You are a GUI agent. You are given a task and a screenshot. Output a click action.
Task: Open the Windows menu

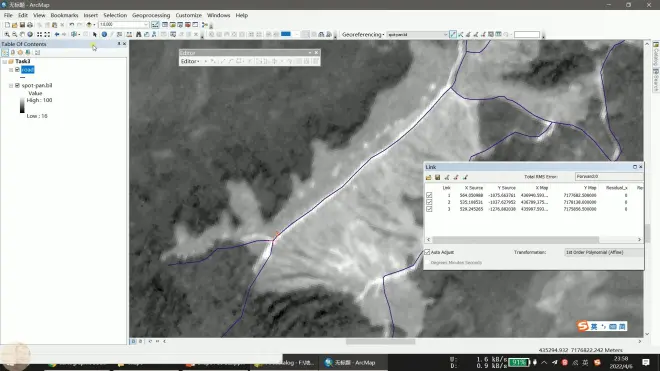click(218, 15)
